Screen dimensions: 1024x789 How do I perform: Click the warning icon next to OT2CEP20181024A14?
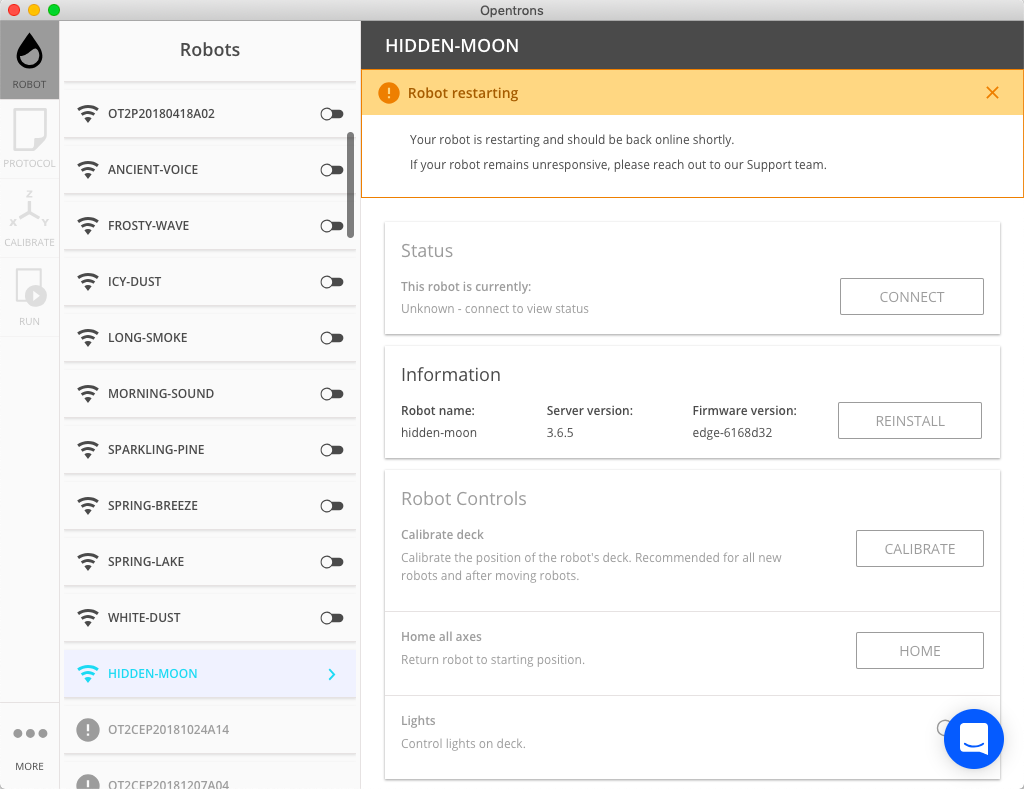tap(88, 730)
